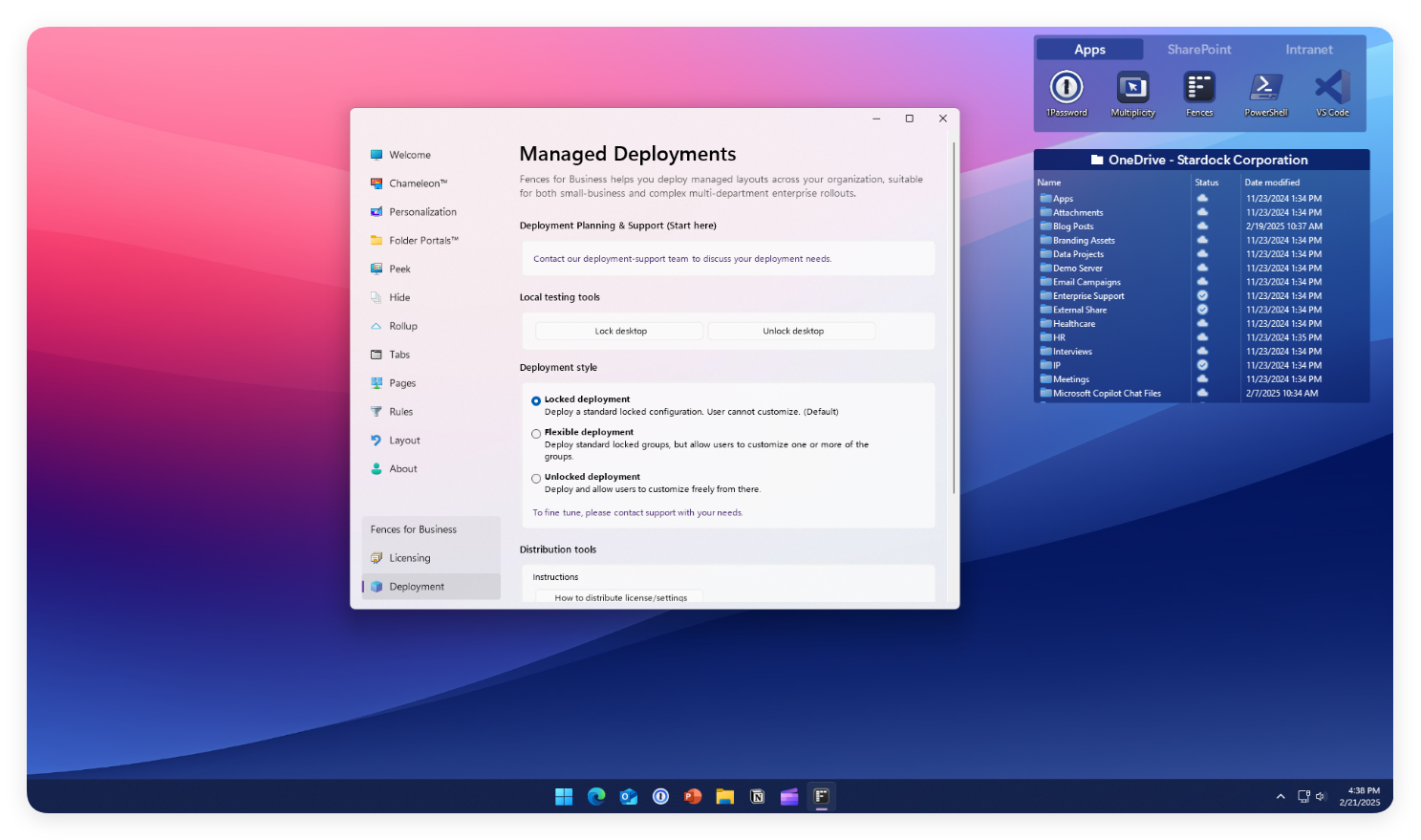Open the Peek settings page

431,269
